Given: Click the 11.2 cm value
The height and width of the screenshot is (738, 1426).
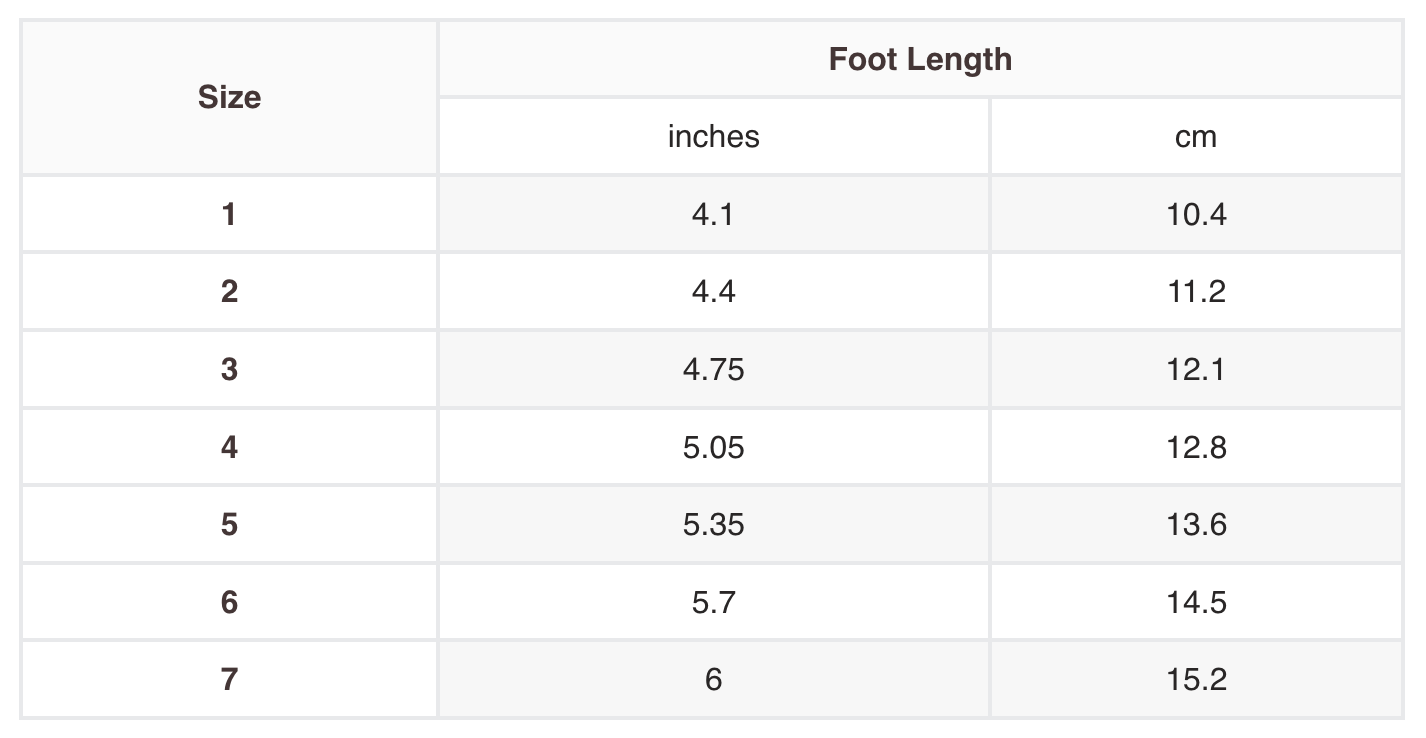Looking at the screenshot, I should point(1196,291).
